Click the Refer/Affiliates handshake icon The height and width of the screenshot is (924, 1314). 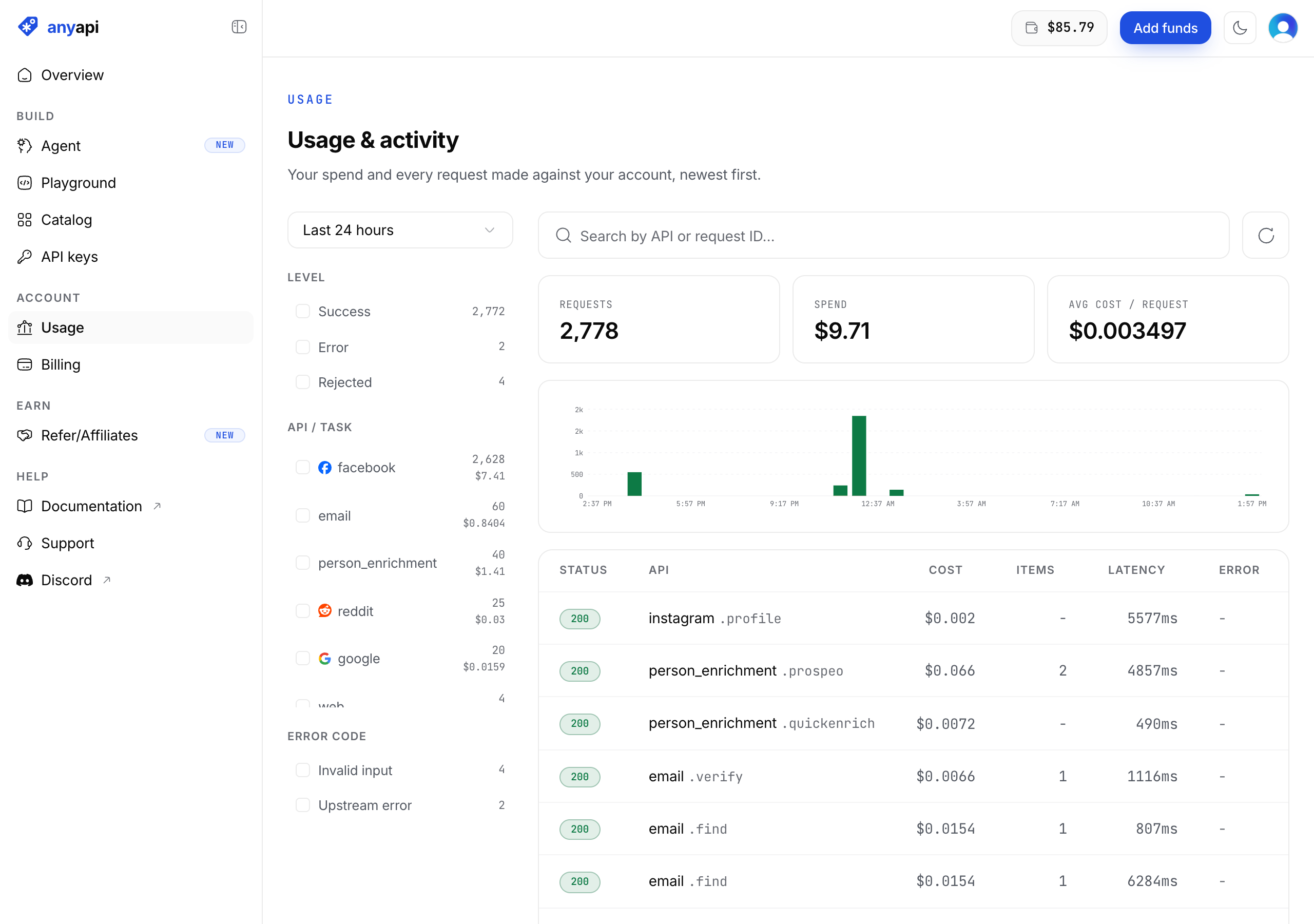25,436
